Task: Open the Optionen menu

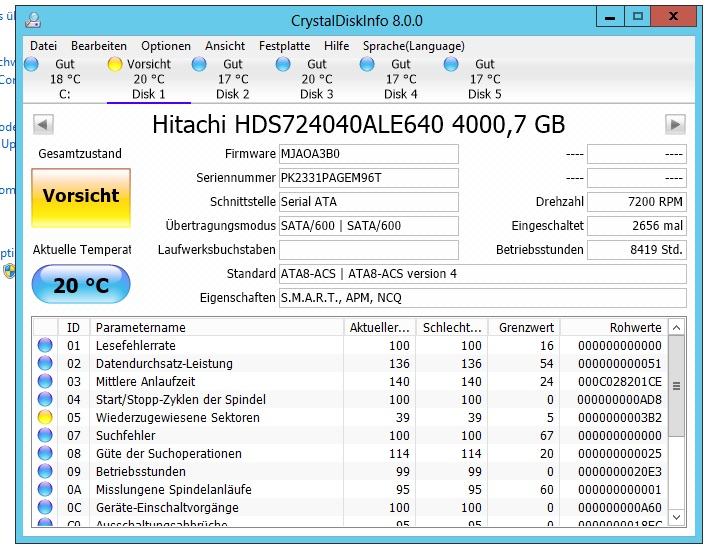Action: (x=165, y=46)
